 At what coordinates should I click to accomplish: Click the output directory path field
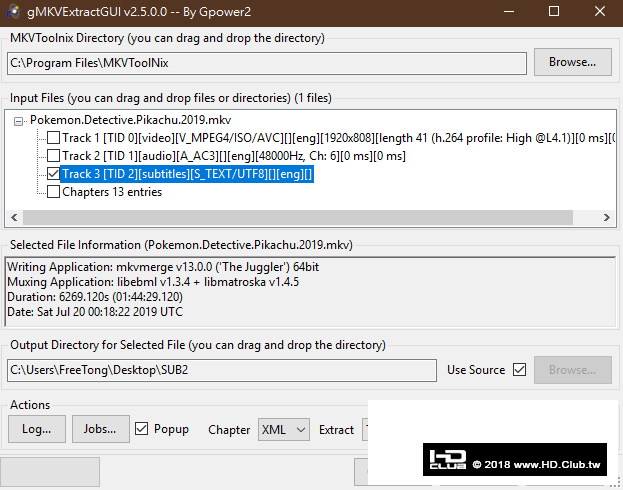coord(222,370)
